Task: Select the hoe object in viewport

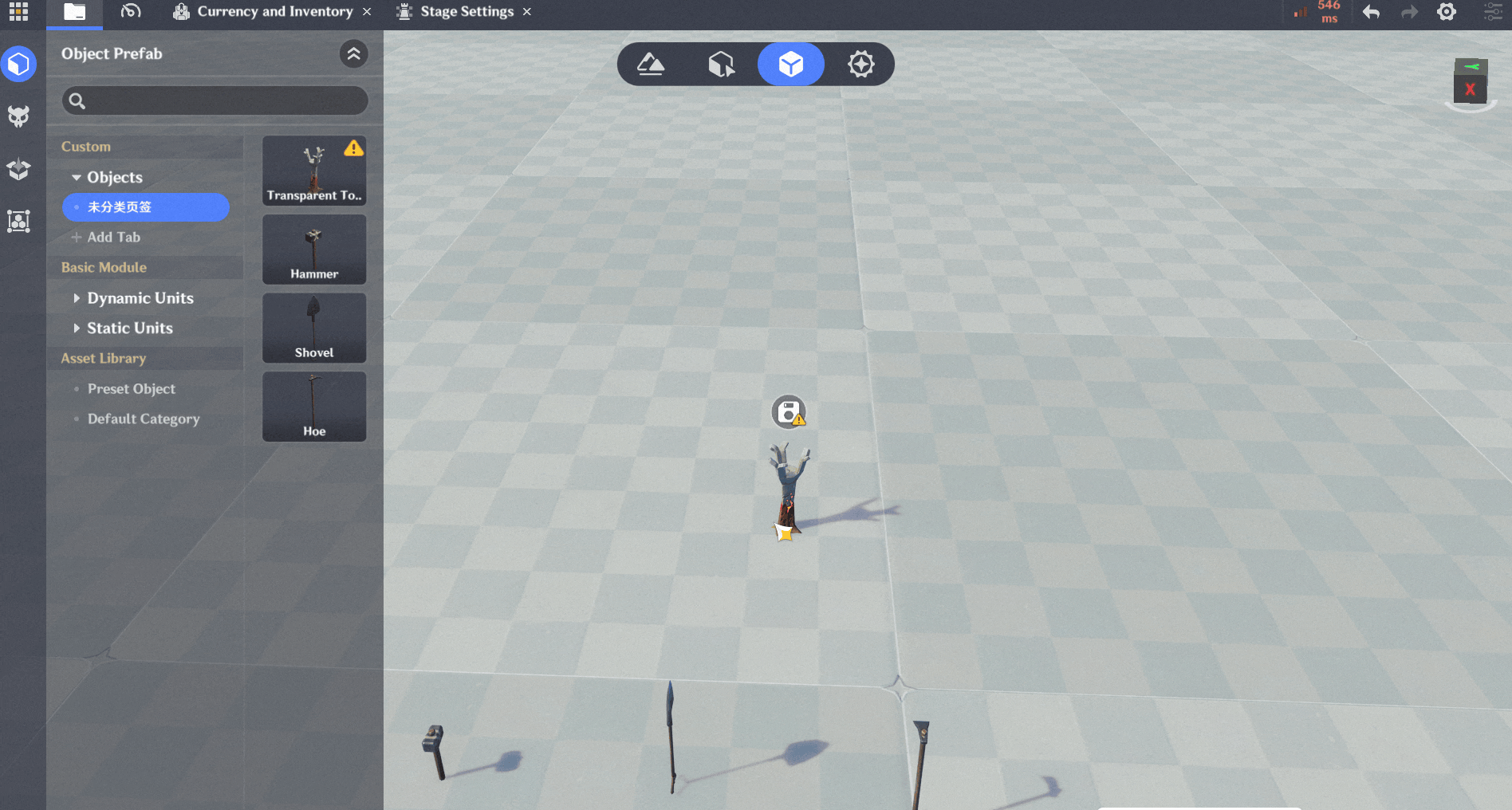Action: pos(919,765)
